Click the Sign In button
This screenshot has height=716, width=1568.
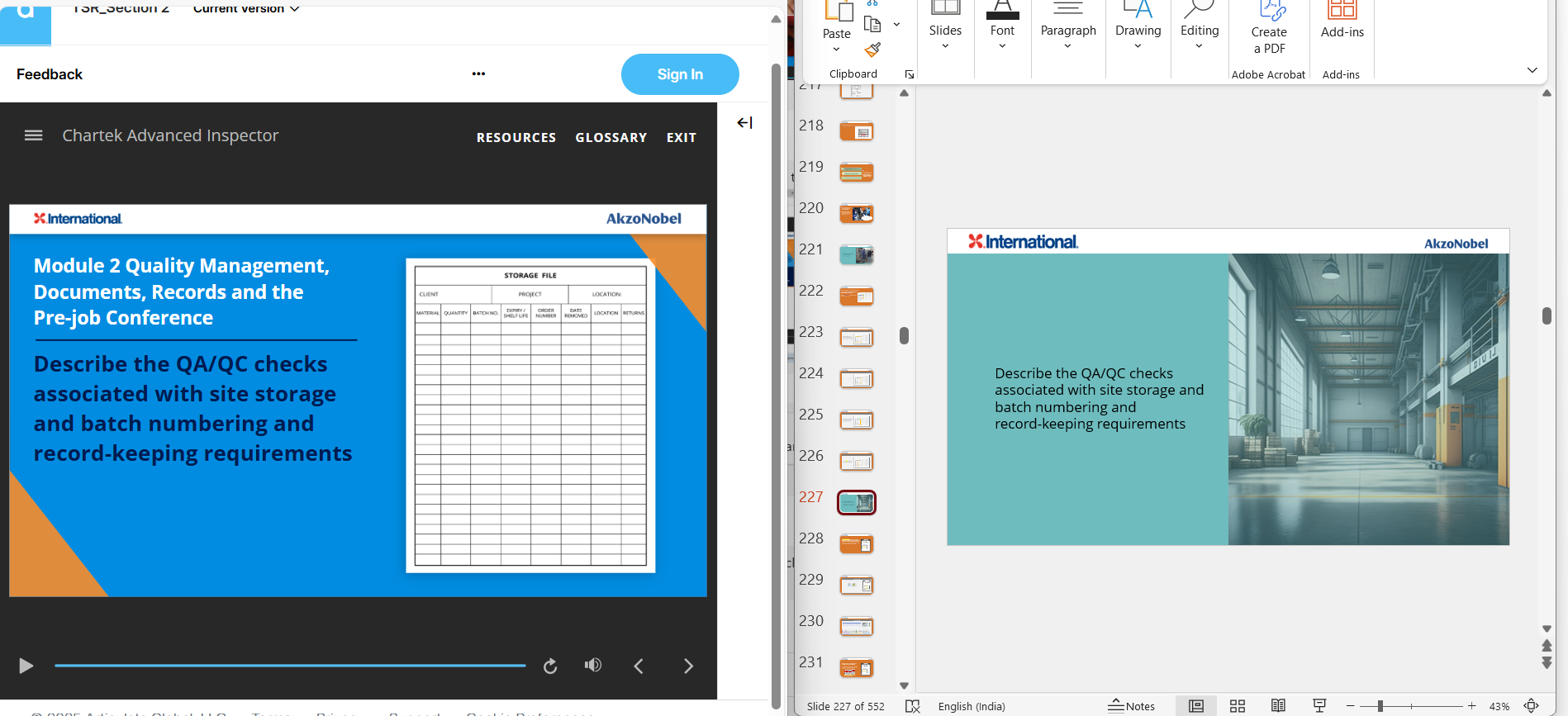[680, 74]
